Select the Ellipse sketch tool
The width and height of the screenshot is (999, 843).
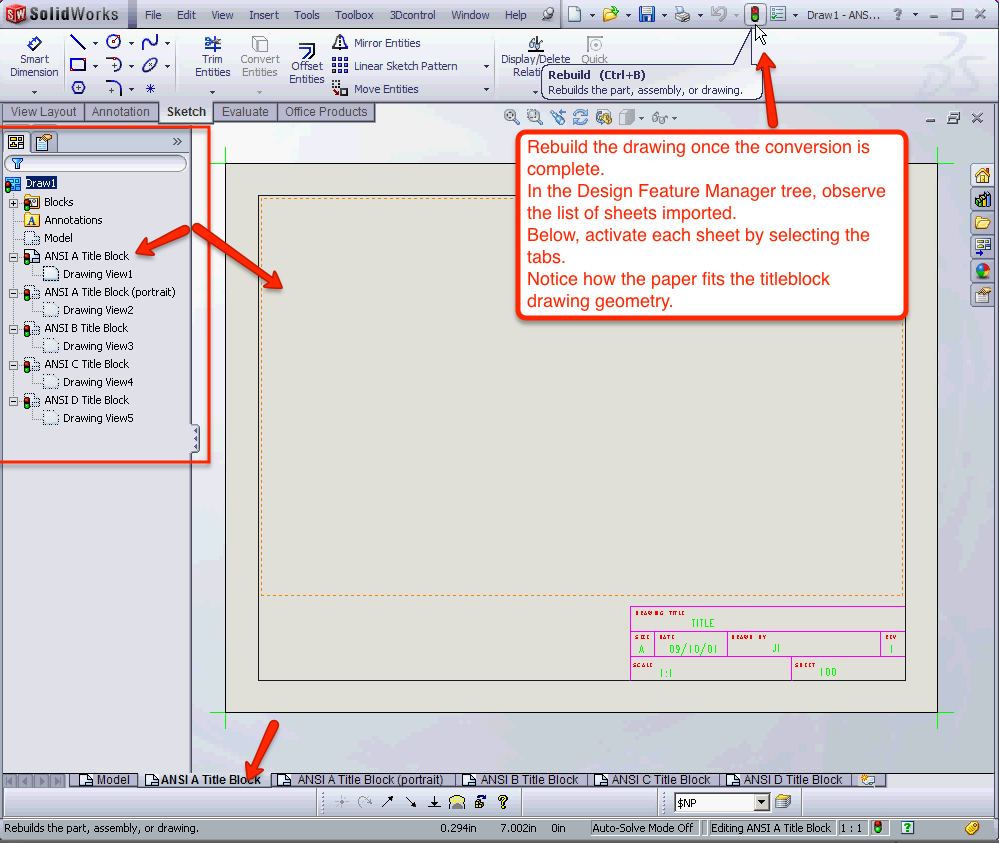pyautogui.click(x=150, y=65)
